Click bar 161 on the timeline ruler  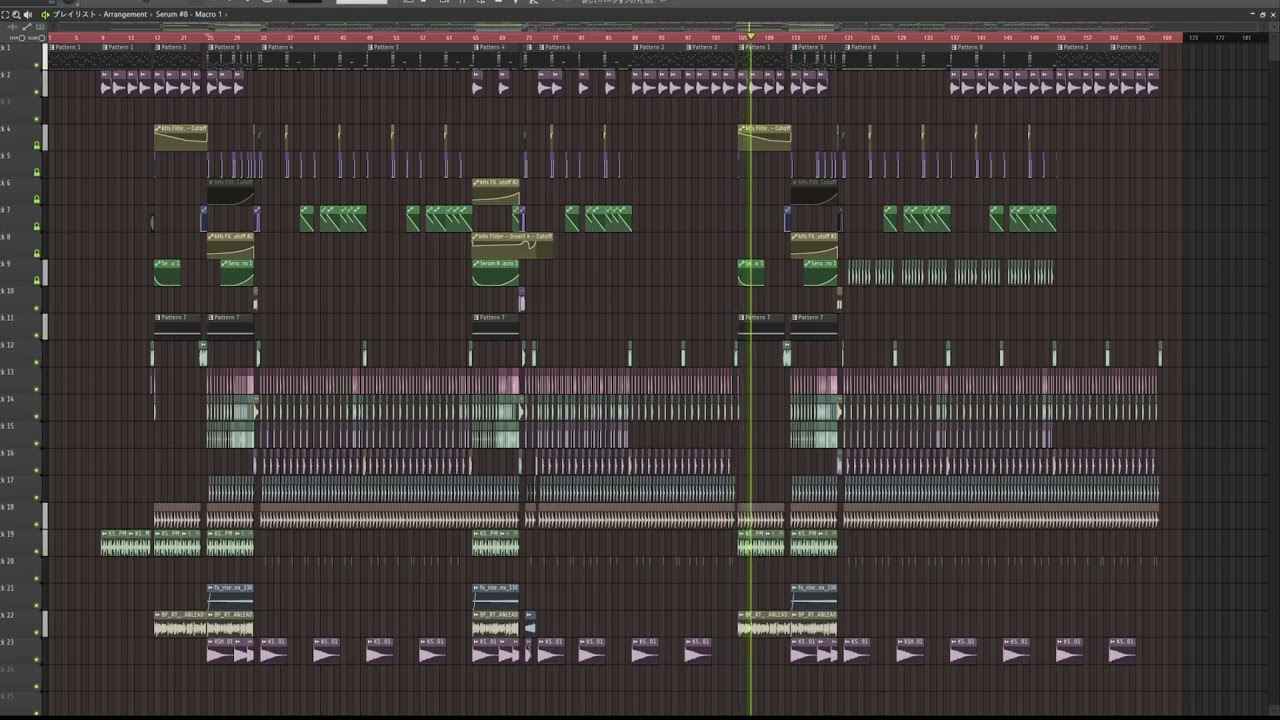click(1114, 38)
